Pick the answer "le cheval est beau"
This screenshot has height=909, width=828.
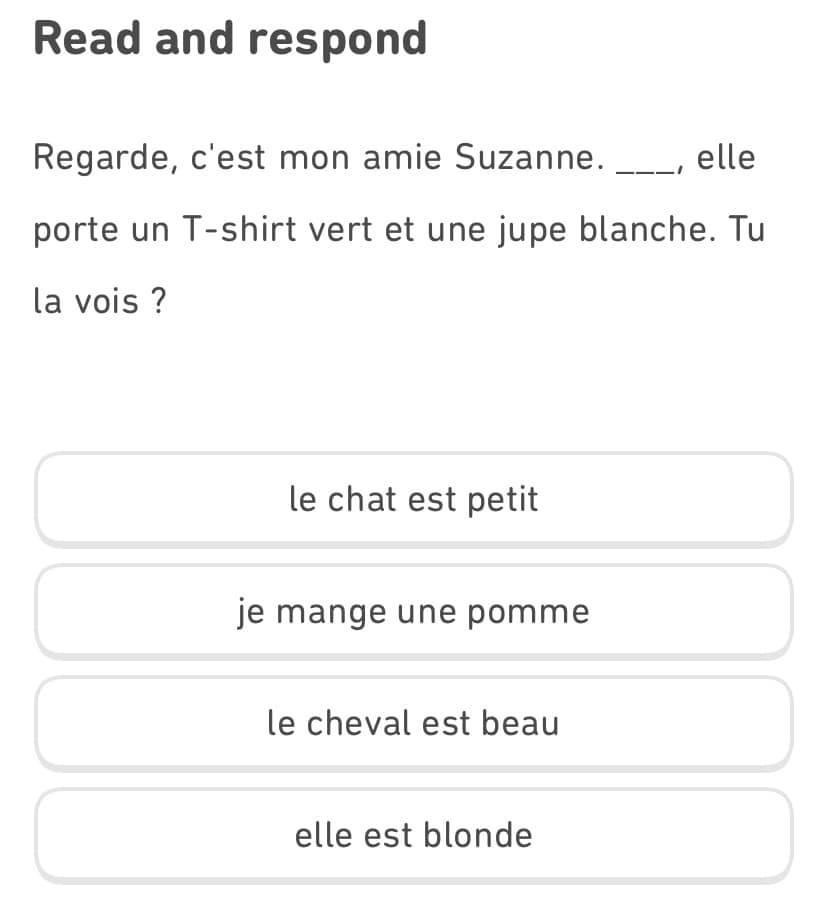tap(413, 723)
